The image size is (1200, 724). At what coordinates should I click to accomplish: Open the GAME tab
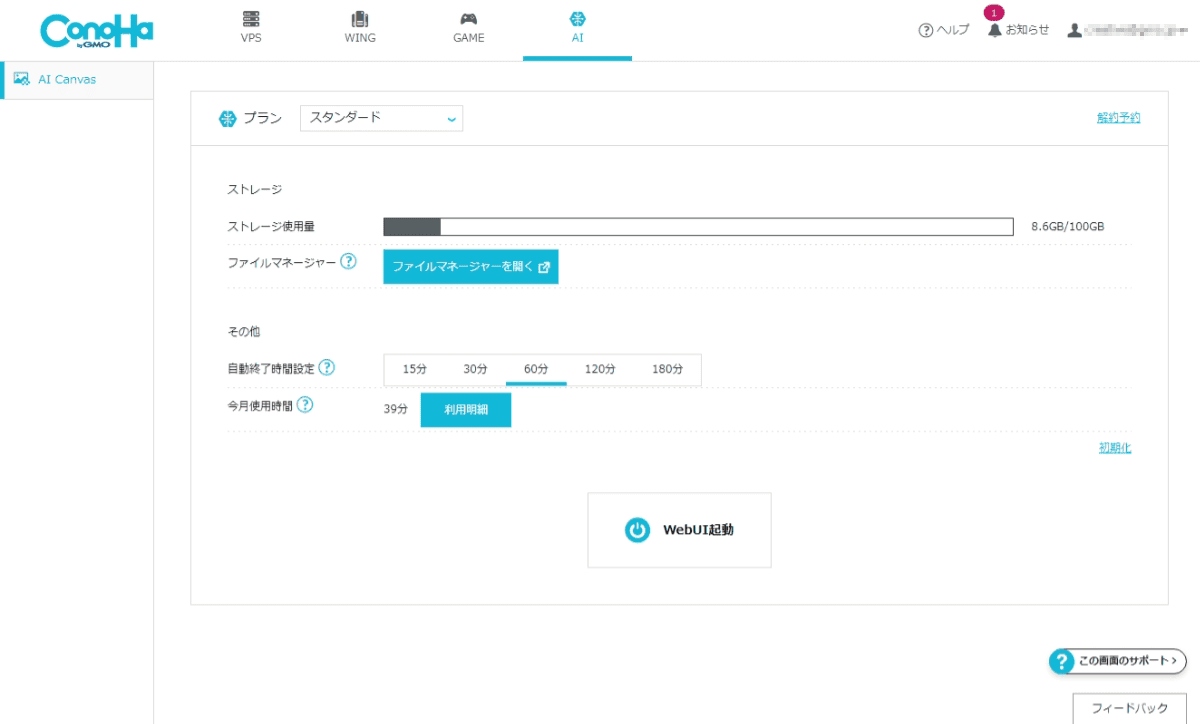coord(468,28)
